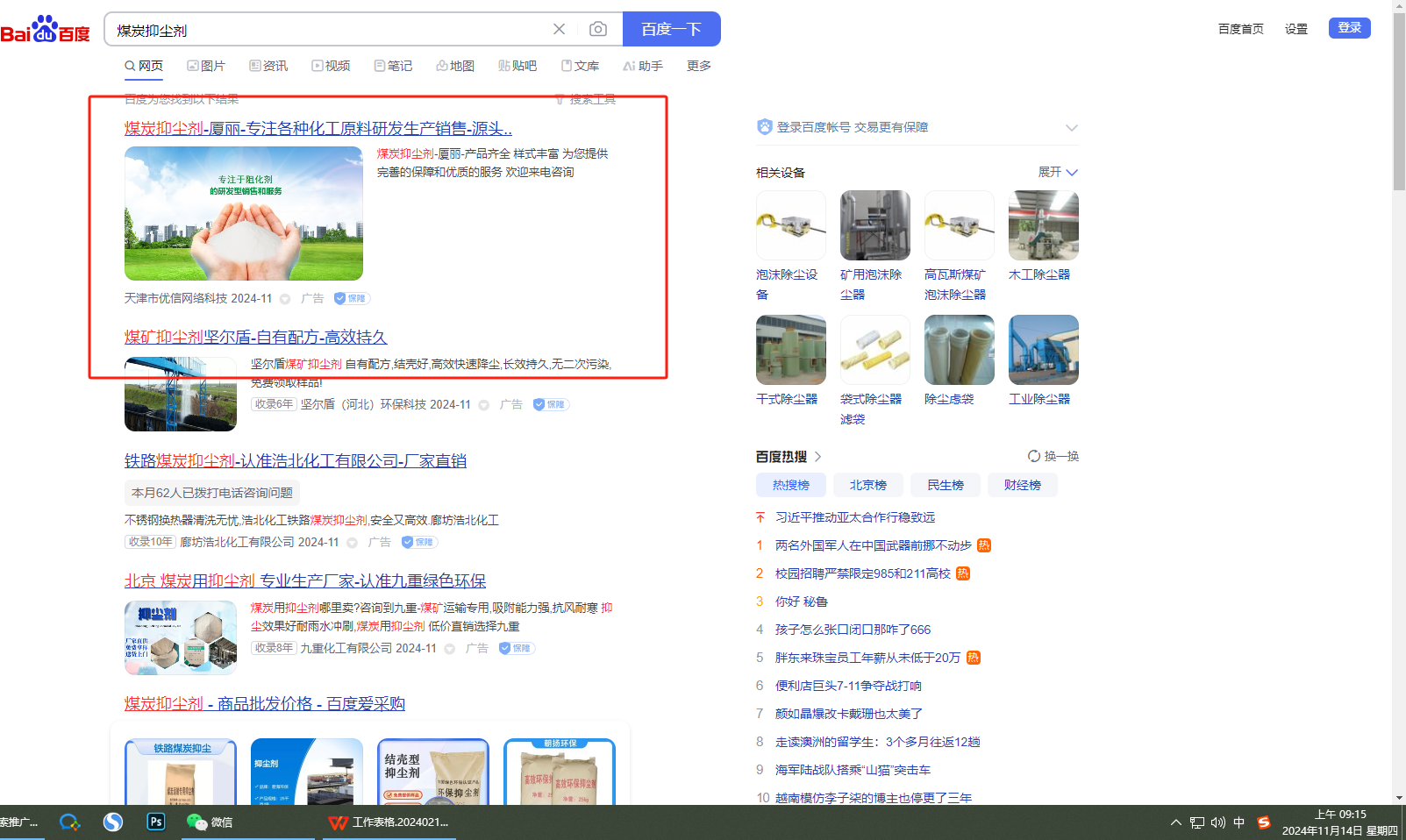Switch to the 地图 search tab
Screen dimensions: 1406x840
[x=455, y=66]
